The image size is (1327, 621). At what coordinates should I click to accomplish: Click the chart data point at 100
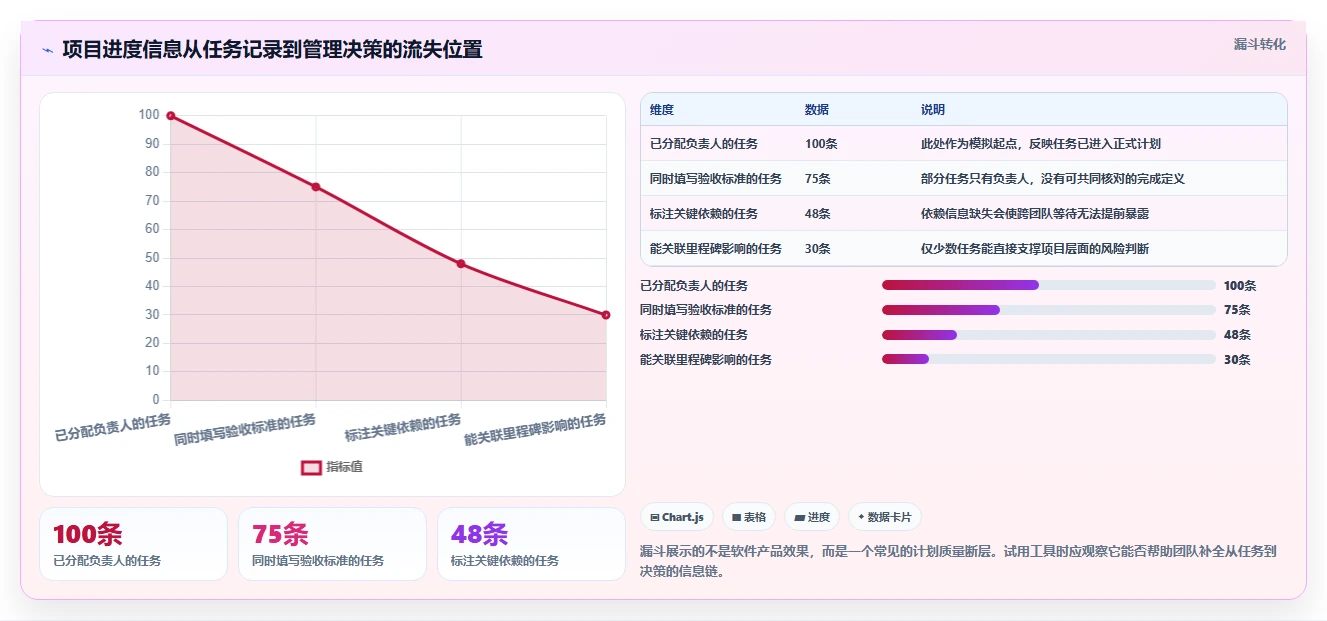click(x=171, y=116)
